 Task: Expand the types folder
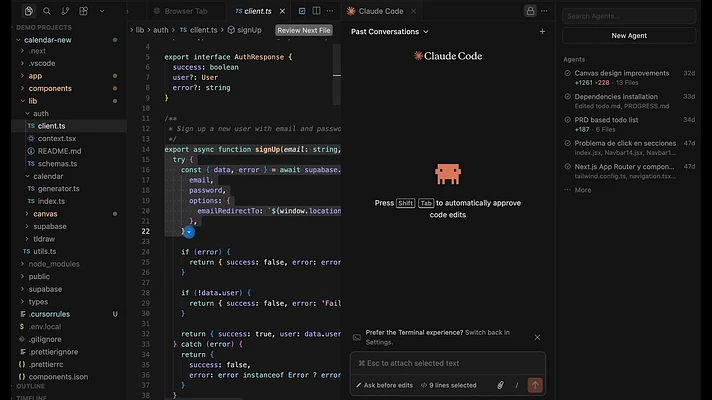click(22, 301)
